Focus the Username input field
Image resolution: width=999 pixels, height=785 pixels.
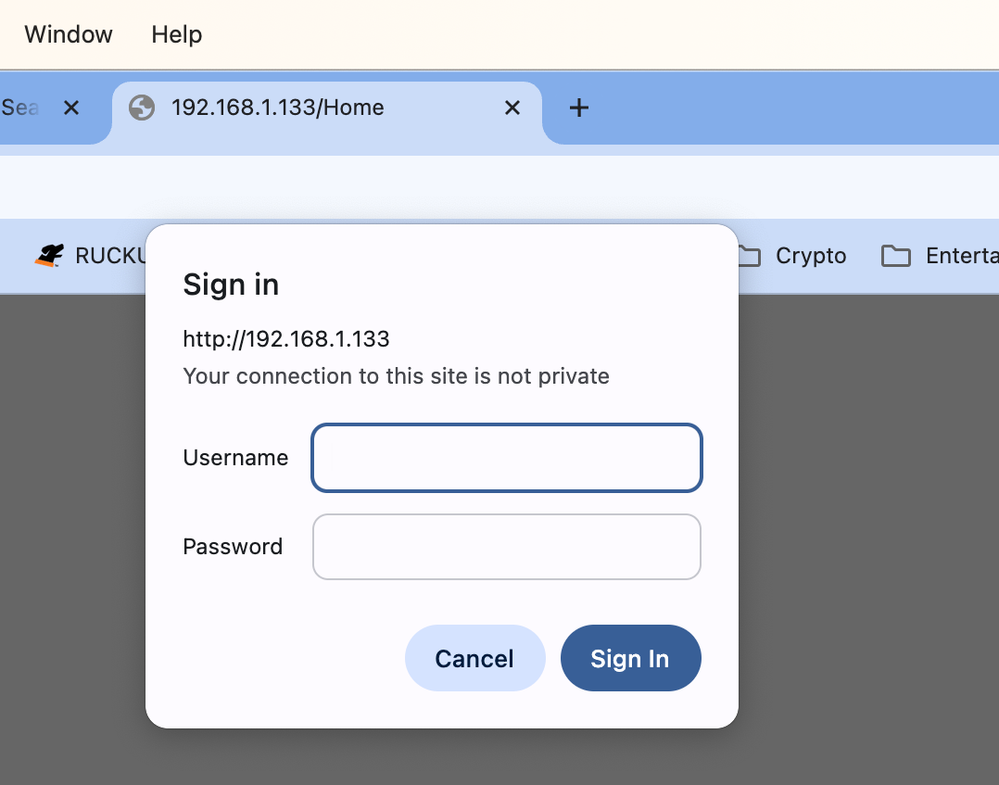pyautogui.click(x=507, y=458)
